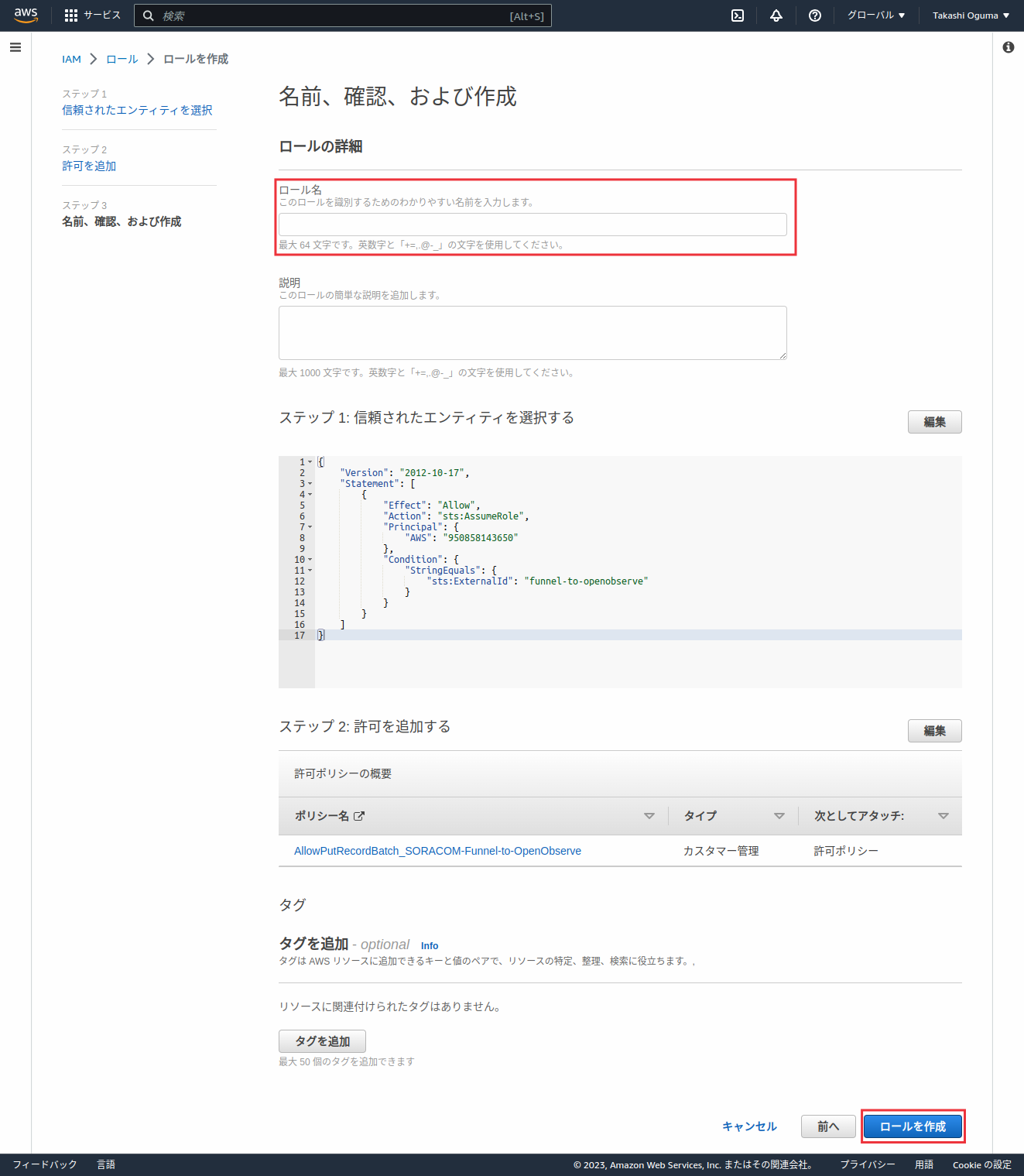Click the ロールを作成 button
1024x1176 pixels.
[913, 1126]
